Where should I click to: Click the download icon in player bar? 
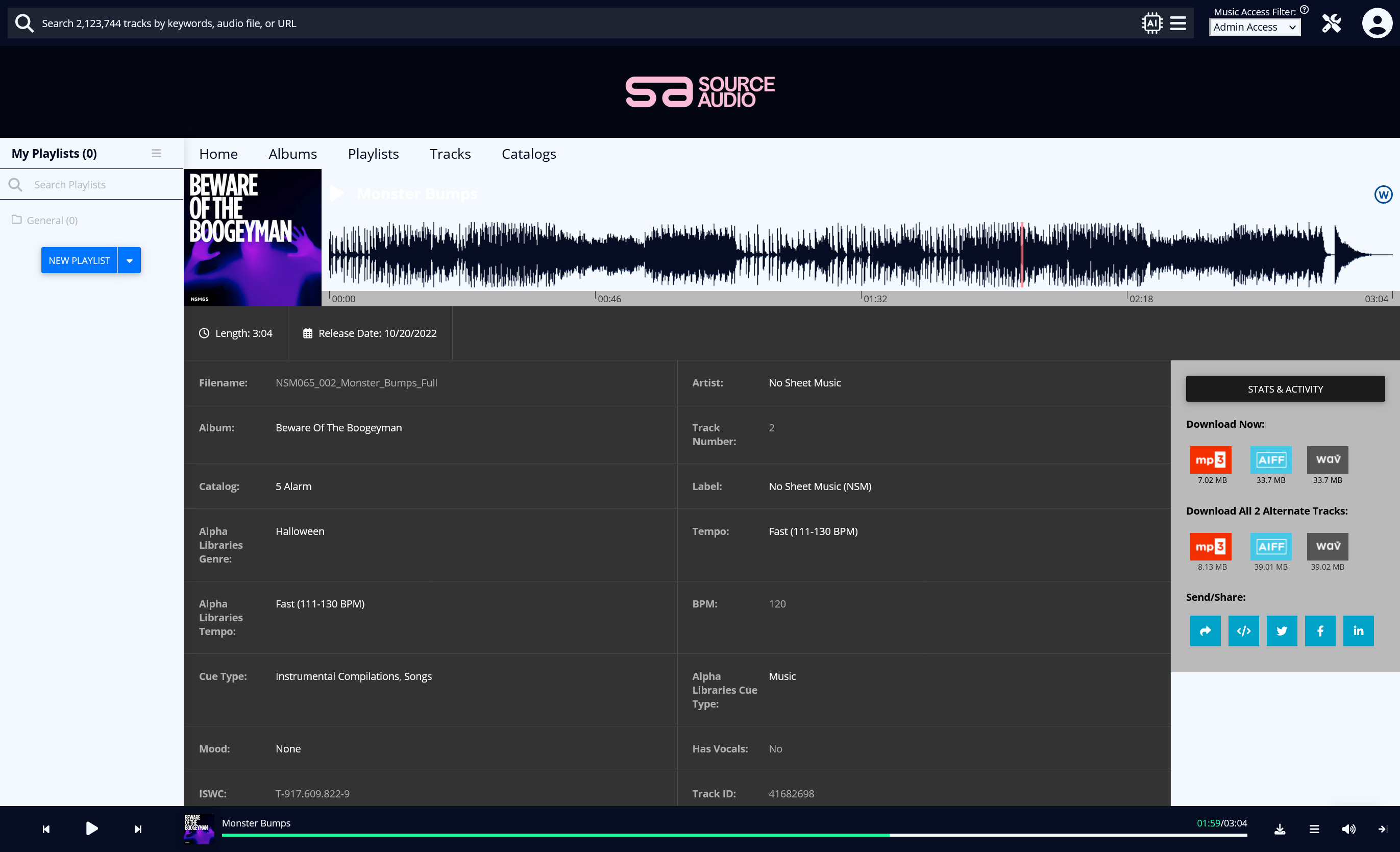1280,829
